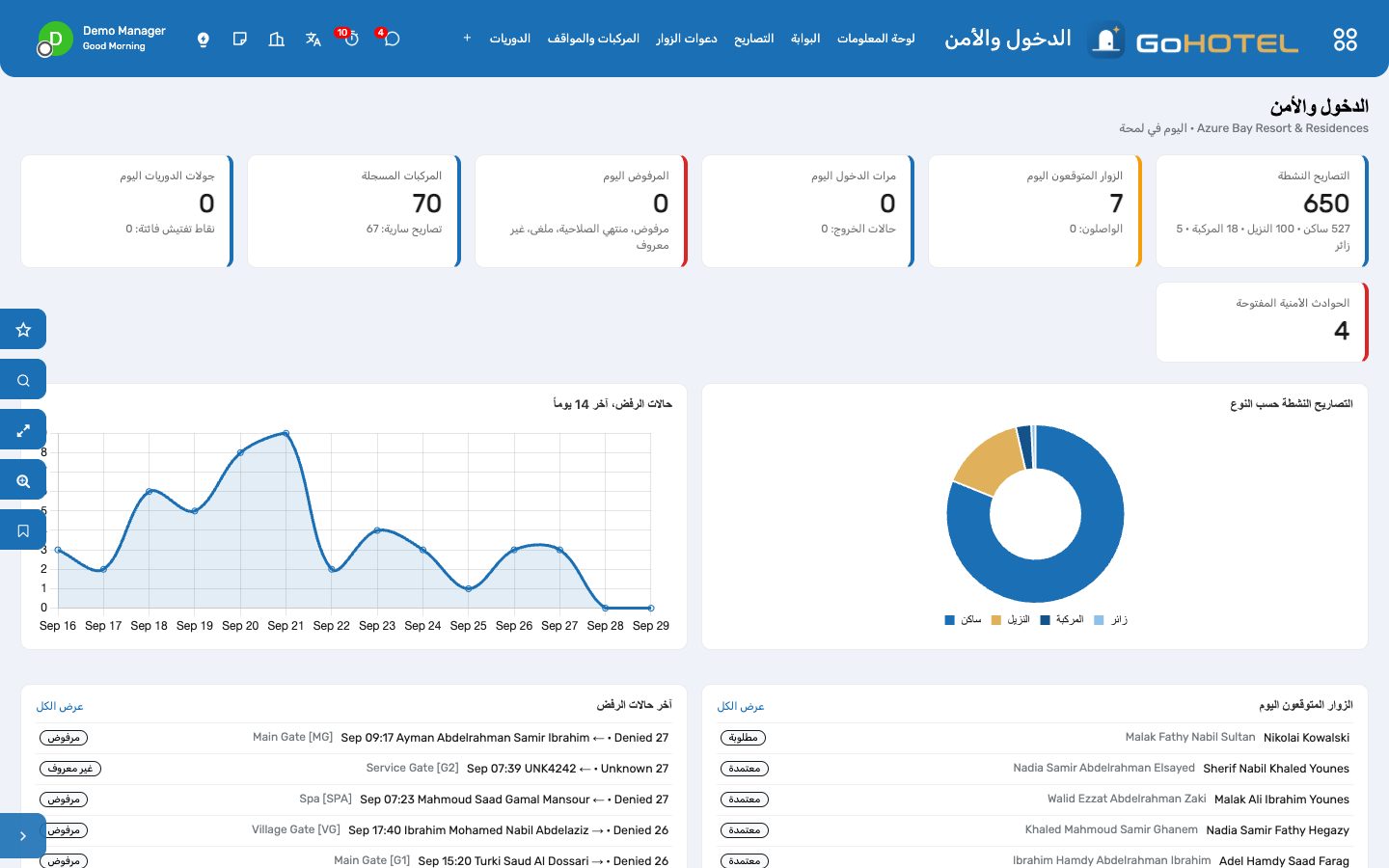Image resolution: width=1389 pixels, height=868 pixels.
Task: Expand the side panel chevron arrow
Action: point(23,836)
